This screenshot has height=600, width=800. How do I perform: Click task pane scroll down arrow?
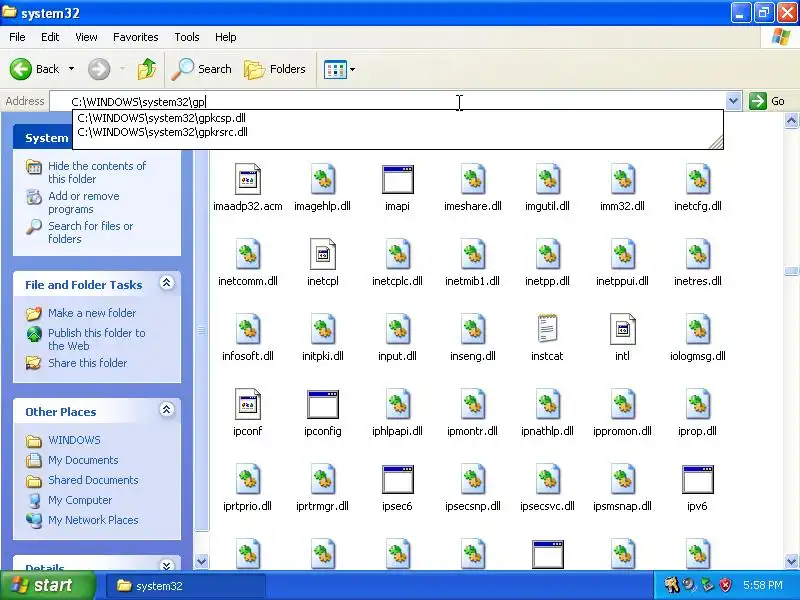202,562
